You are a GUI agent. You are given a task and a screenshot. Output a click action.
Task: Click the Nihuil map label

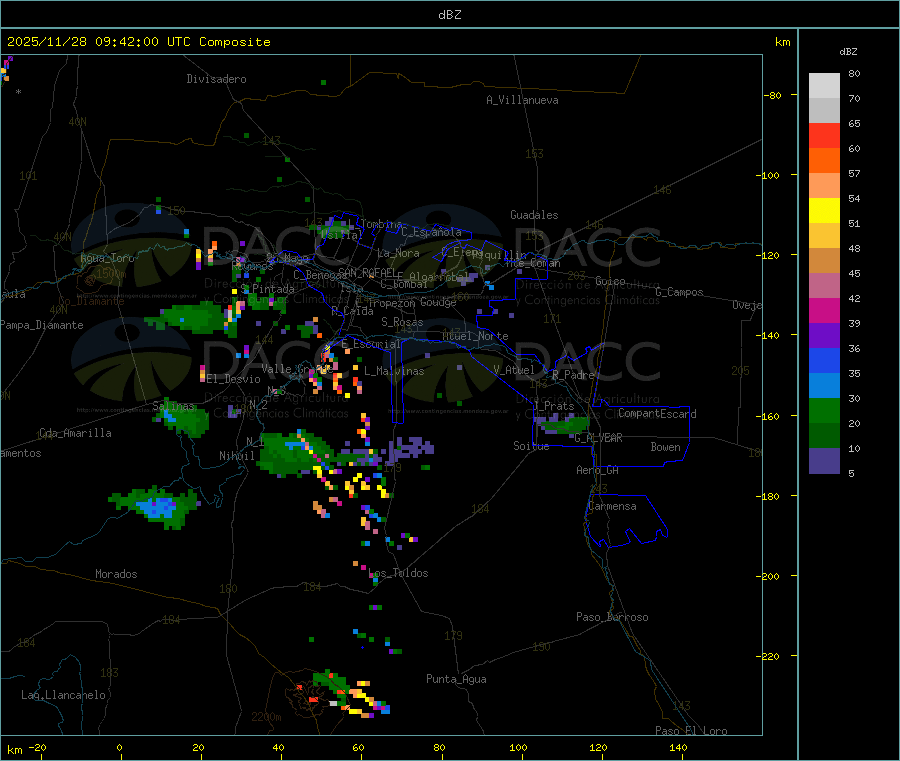point(237,456)
